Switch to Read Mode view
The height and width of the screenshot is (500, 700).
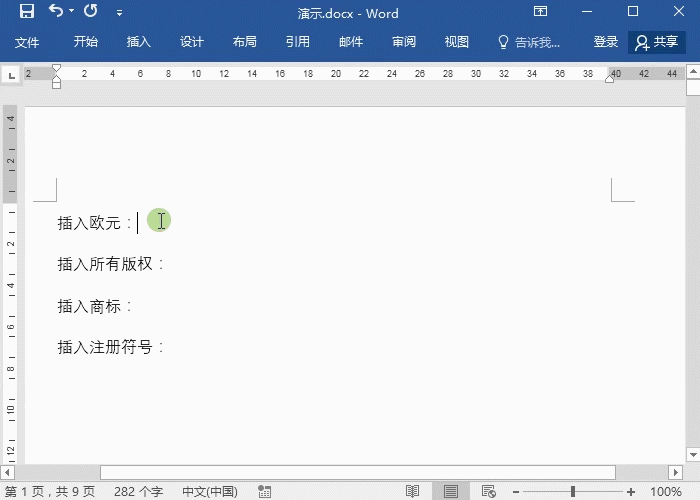click(412, 492)
